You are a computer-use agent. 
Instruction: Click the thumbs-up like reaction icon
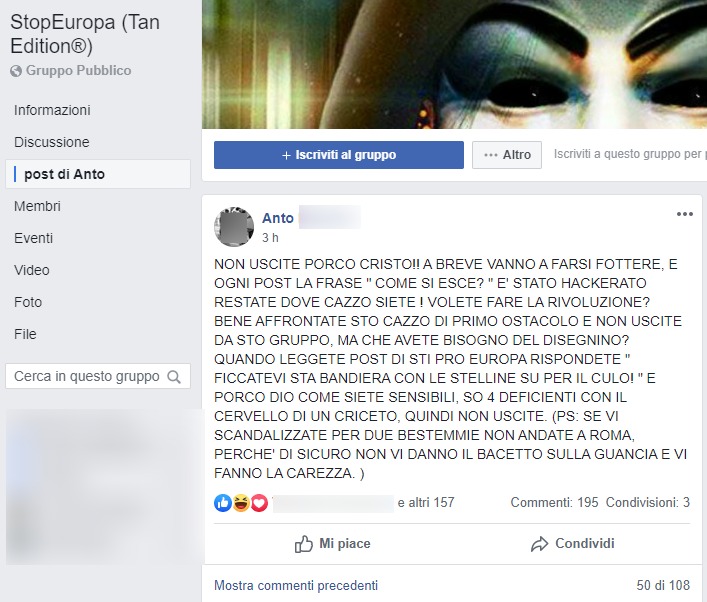223,502
